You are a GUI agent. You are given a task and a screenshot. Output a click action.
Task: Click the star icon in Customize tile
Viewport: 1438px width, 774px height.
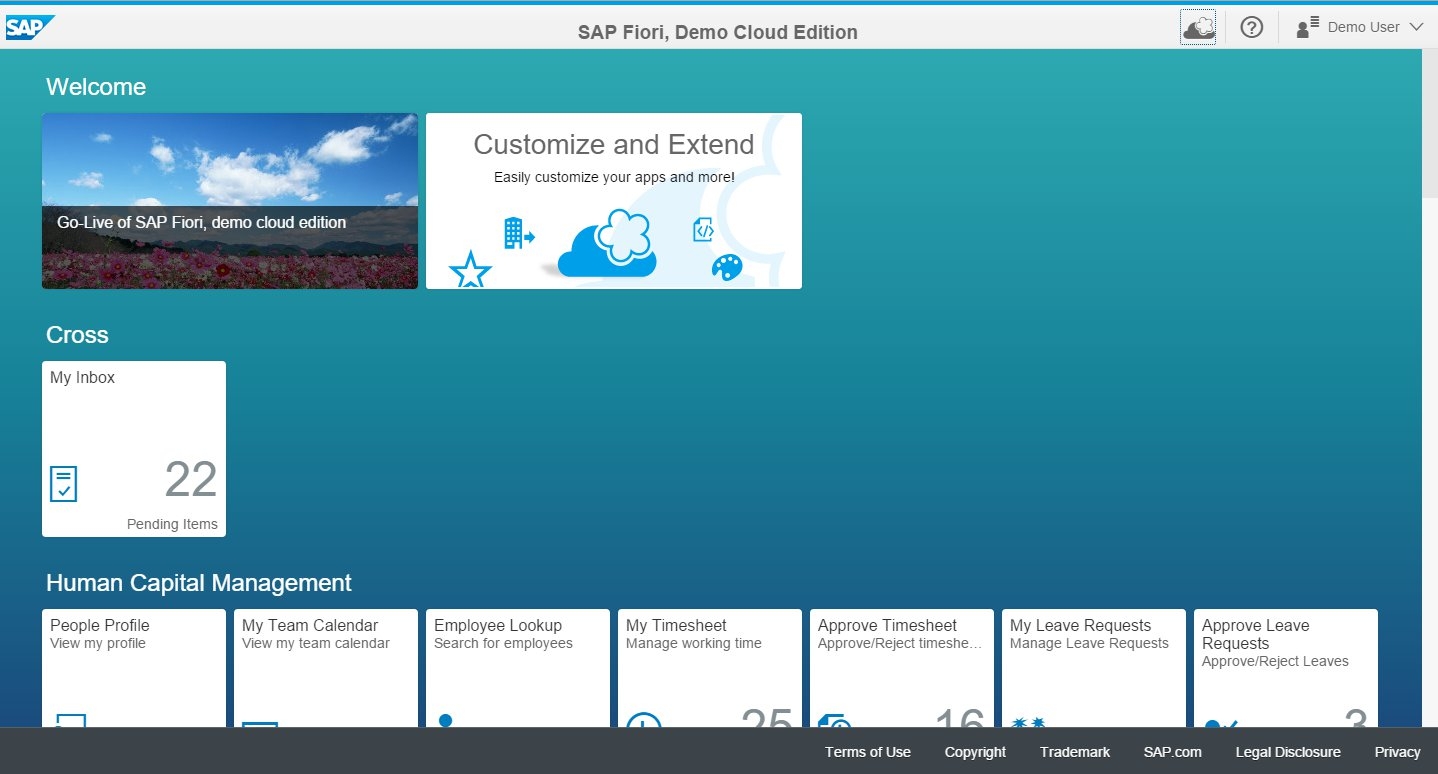[x=470, y=270]
